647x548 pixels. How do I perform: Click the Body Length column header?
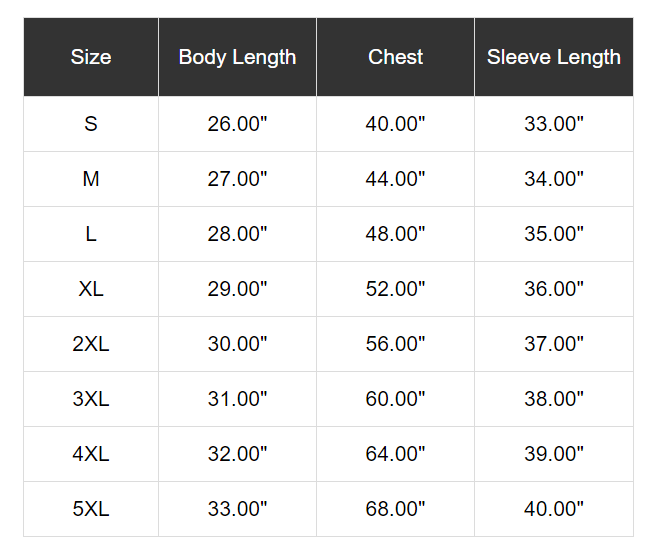(x=237, y=57)
